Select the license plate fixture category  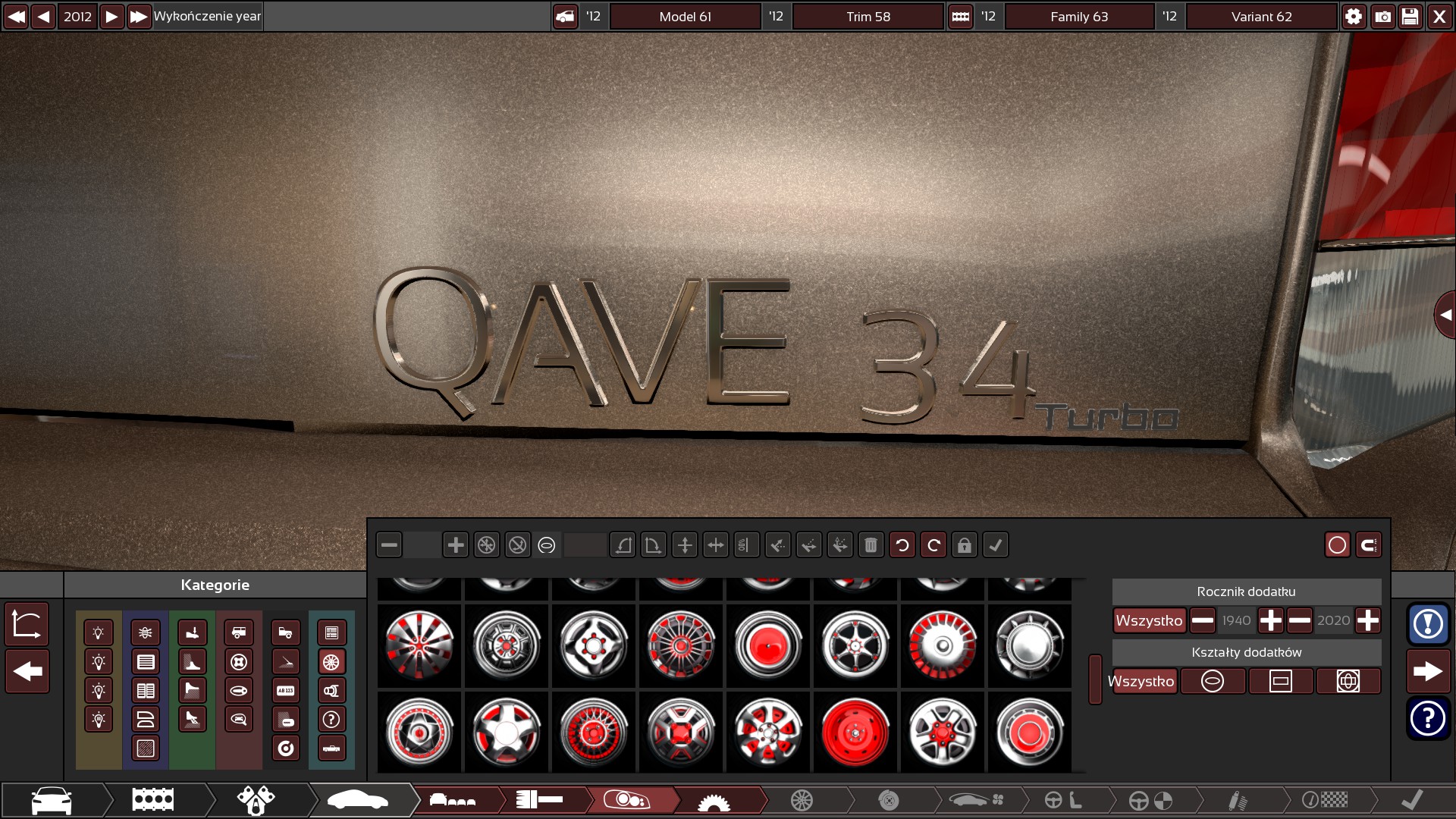click(x=285, y=691)
